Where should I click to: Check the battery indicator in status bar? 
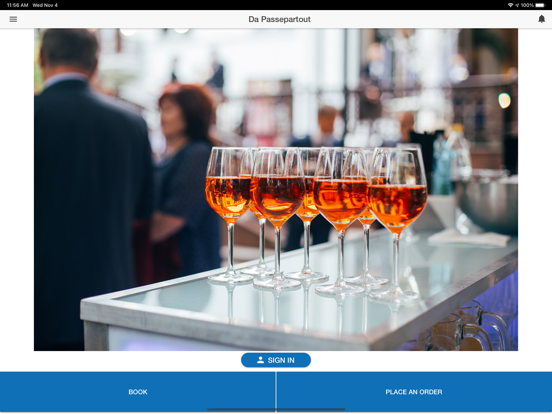click(540, 5)
